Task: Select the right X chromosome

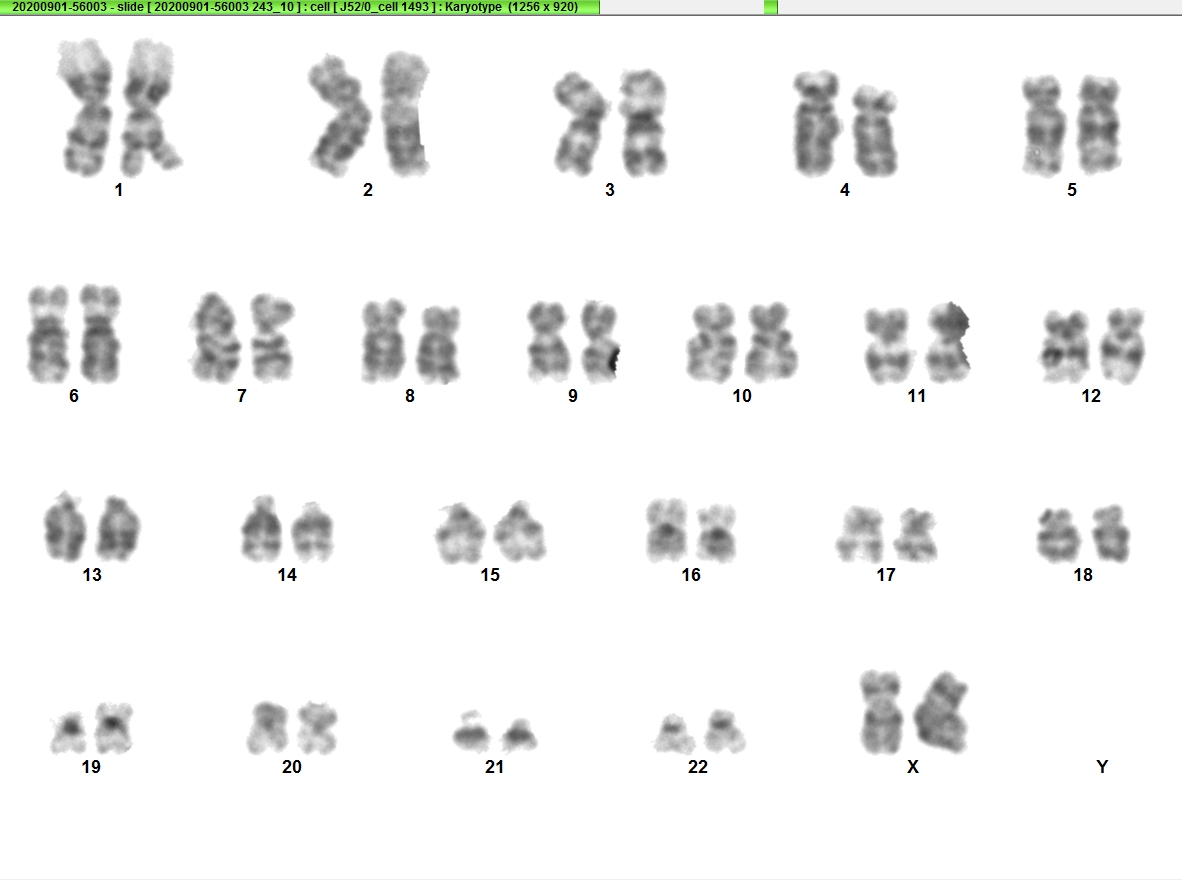Action: pyautogui.click(x=942, y=713)
